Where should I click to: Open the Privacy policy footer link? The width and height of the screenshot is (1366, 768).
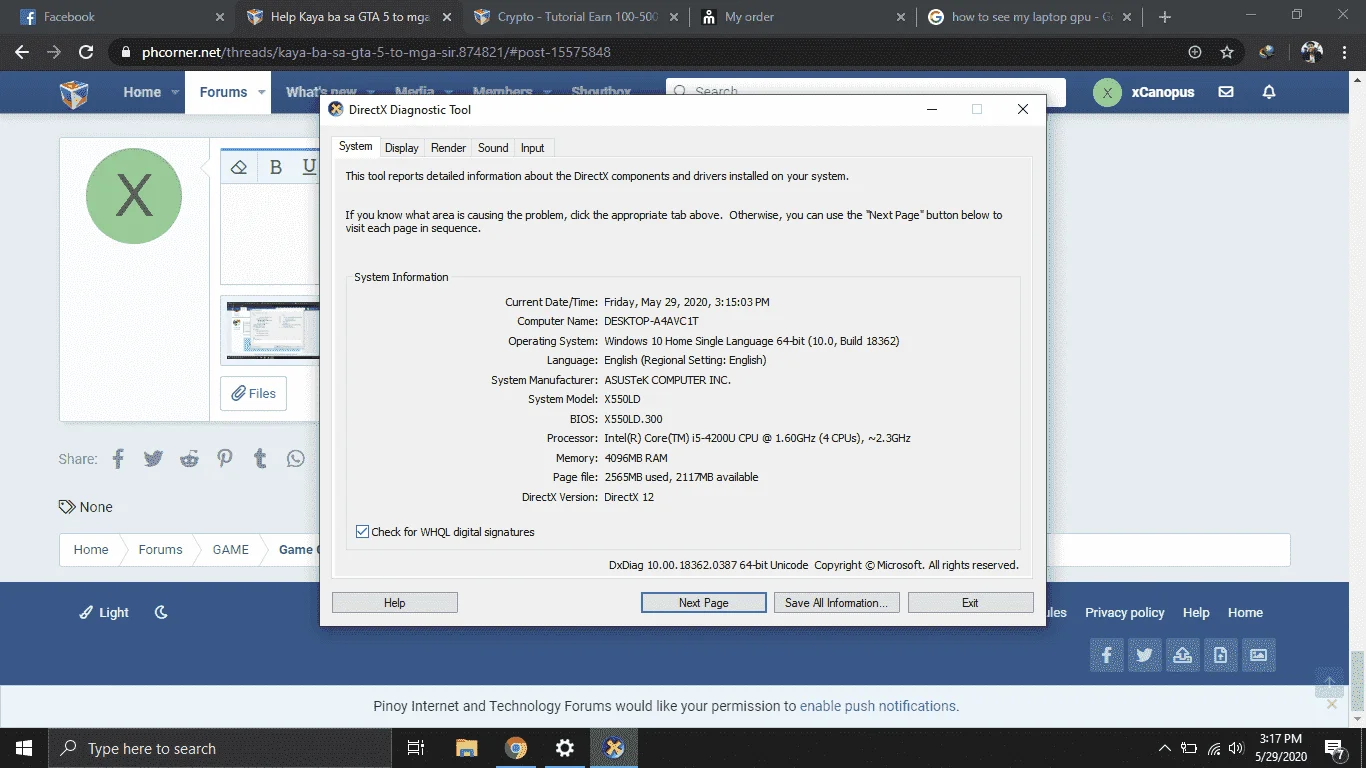click(x=1125, y=613)
